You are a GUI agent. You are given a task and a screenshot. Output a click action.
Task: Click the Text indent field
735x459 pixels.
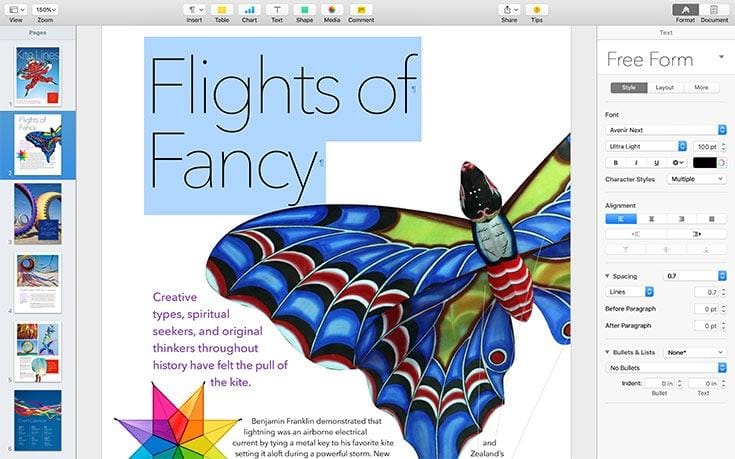(x=703, y=384)
